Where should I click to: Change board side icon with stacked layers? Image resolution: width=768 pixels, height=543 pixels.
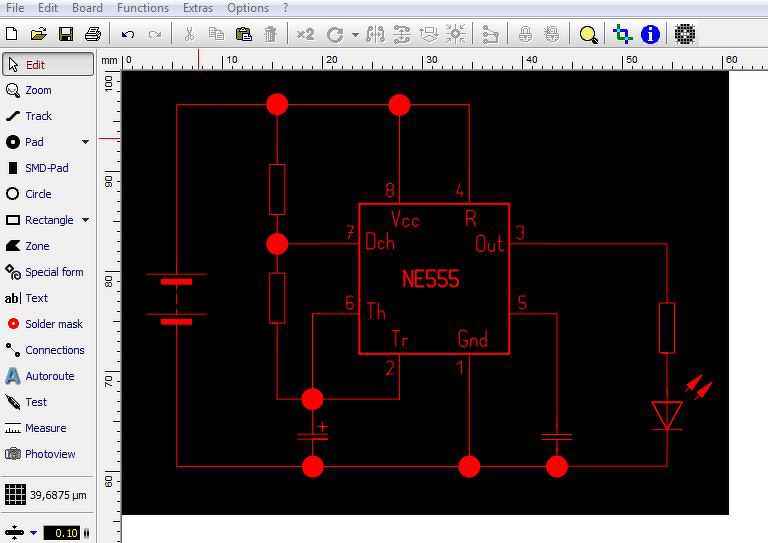pyautogui.click(x=429, y=34)
